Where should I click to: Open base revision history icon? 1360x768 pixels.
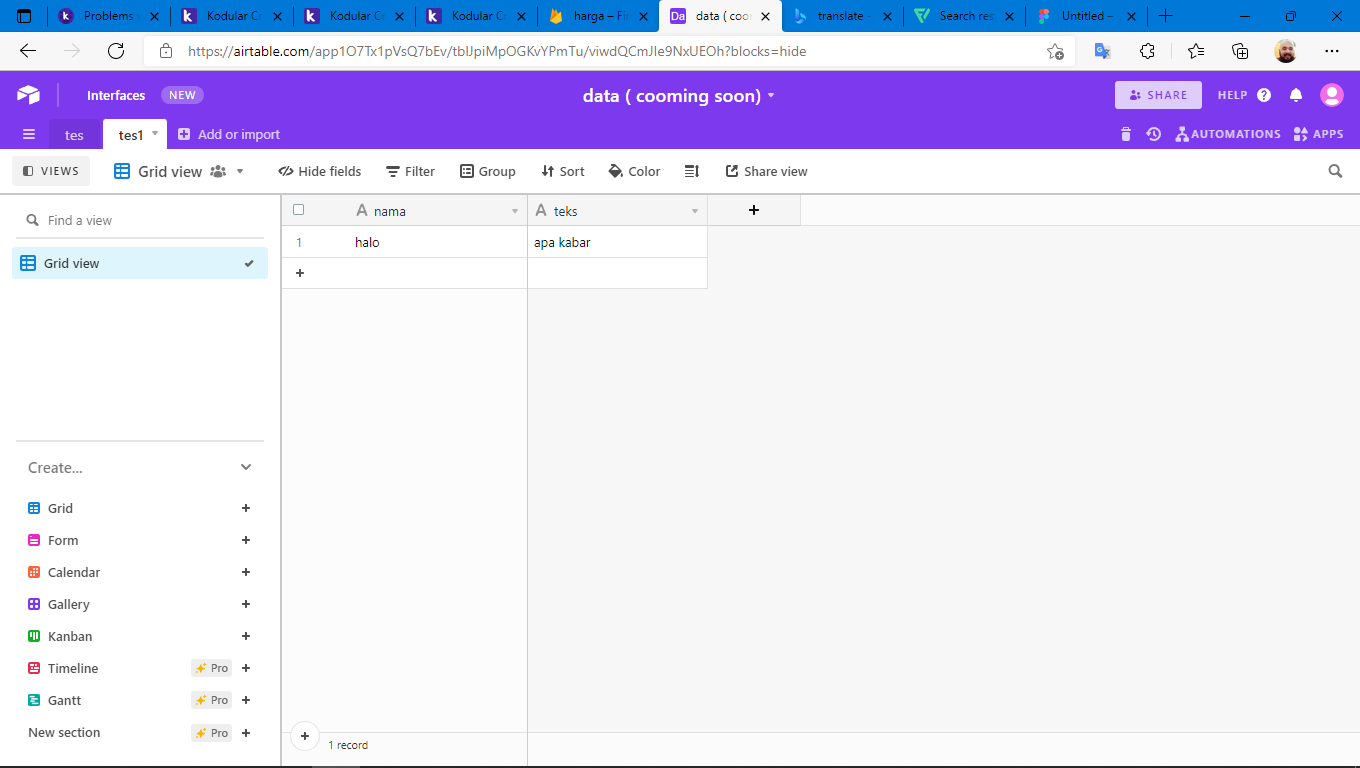tap(1153, 134)
